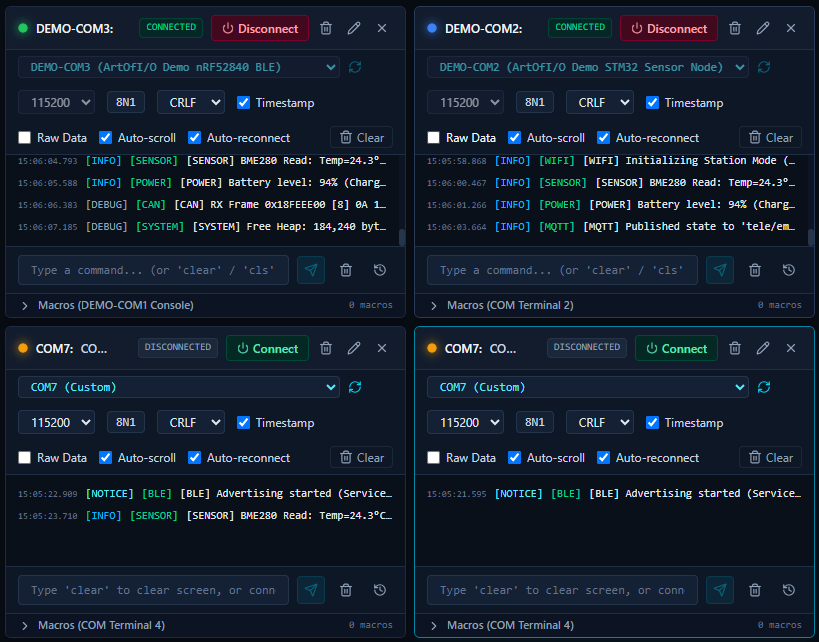Open command history in the DEMO-COM3 panel
Viewport: 819px width, 642px height.
tap(380, 270)
